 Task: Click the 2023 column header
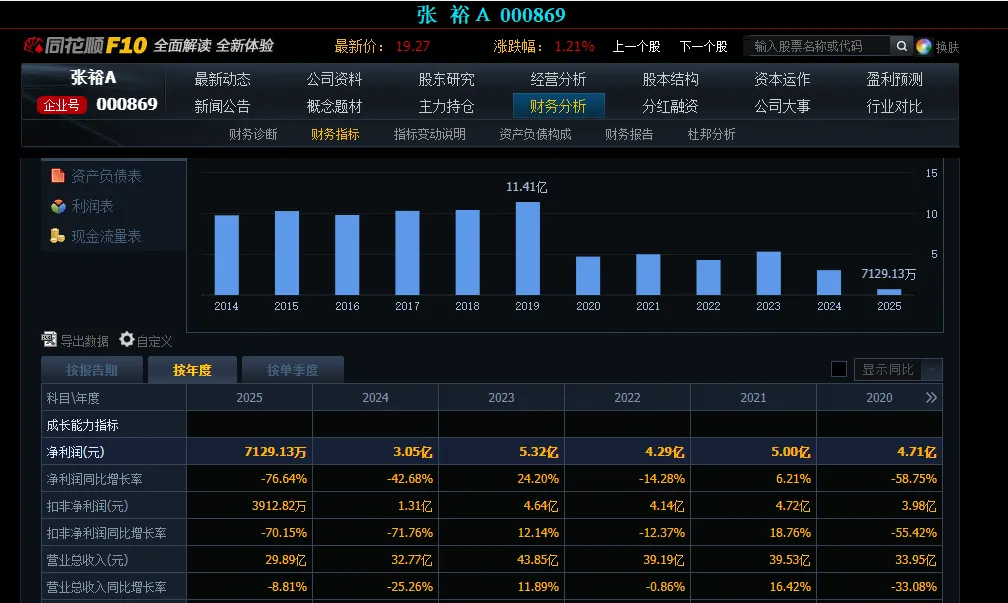click(501, 398)
